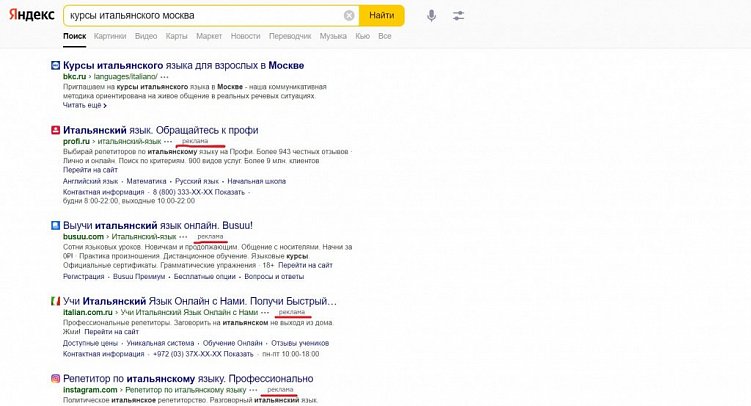This screenshot has width=751, height=406.
Task: Switch to the Карты tab
Action: pyautogui.click(x=177, y=36)
